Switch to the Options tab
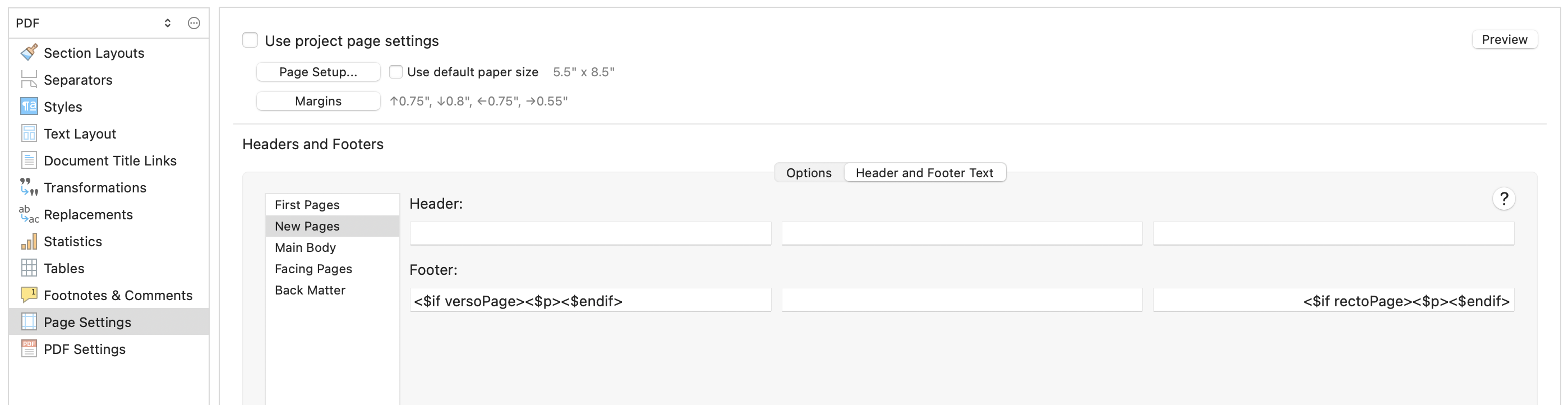Image resolution: width=1568 pixels, height=405 pixels. pyautogui.click(x=808, y=172)
